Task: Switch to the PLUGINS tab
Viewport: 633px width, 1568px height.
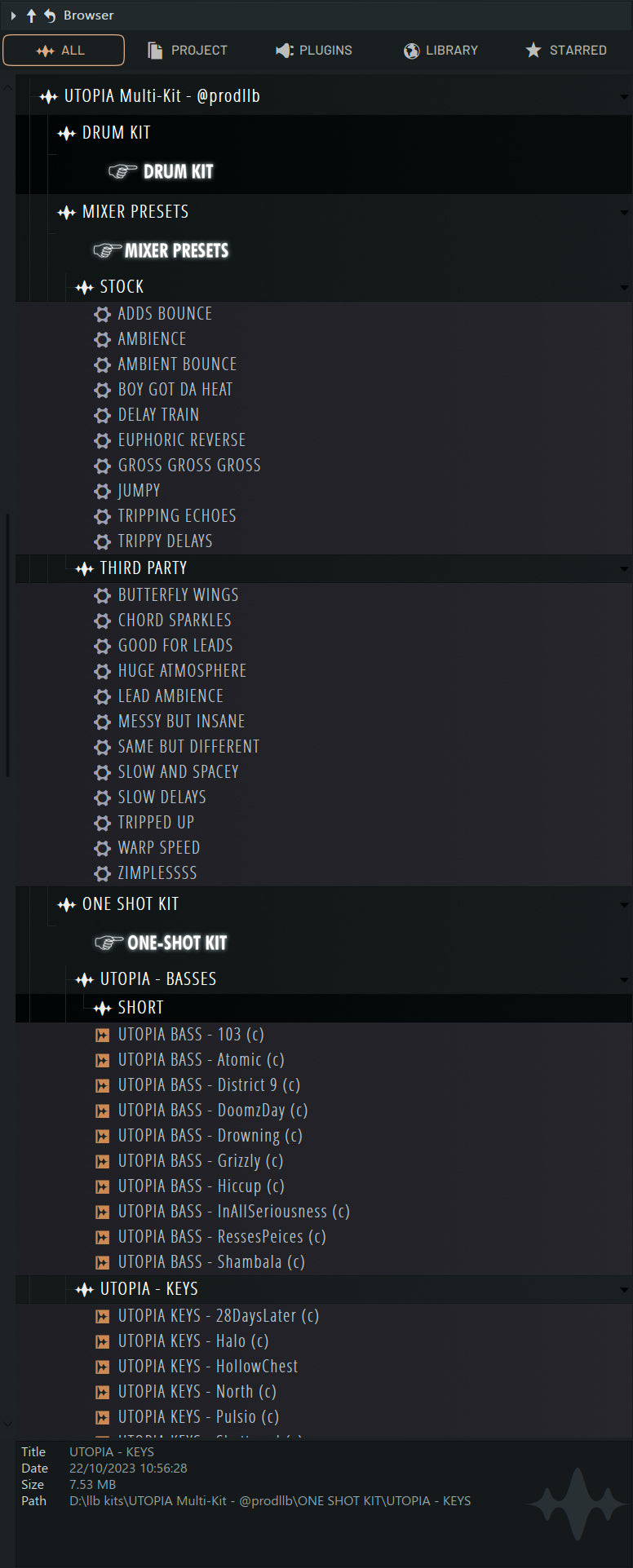Action: [x=314, y=51]
